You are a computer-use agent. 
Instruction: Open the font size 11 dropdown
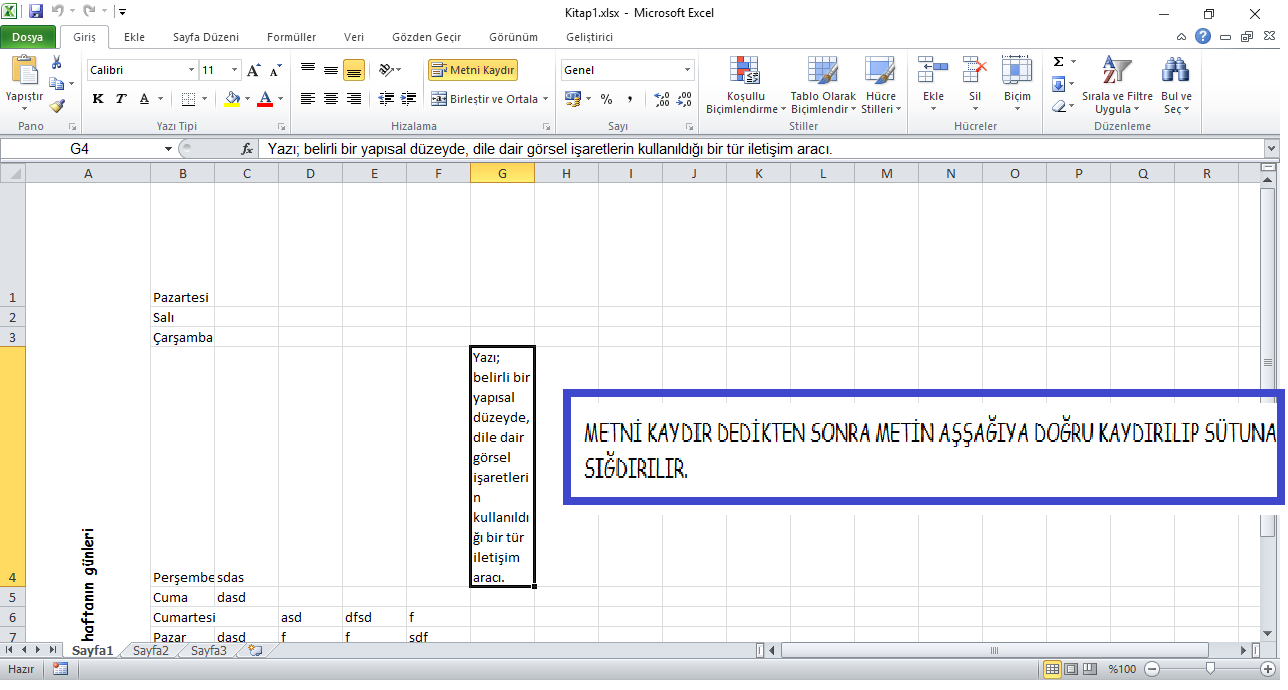(235, 70)
